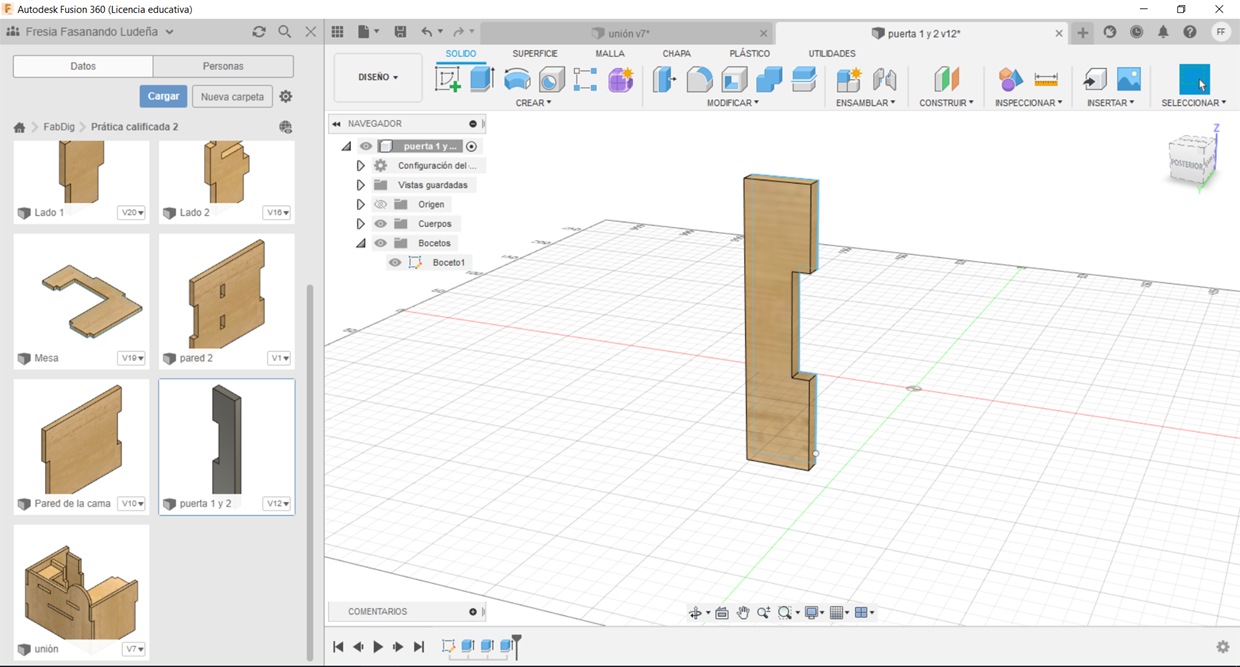Screen dimensions: 1240x667
Task: Click the Measure tool in Inspeccionar
Action: click(1046, 80)
